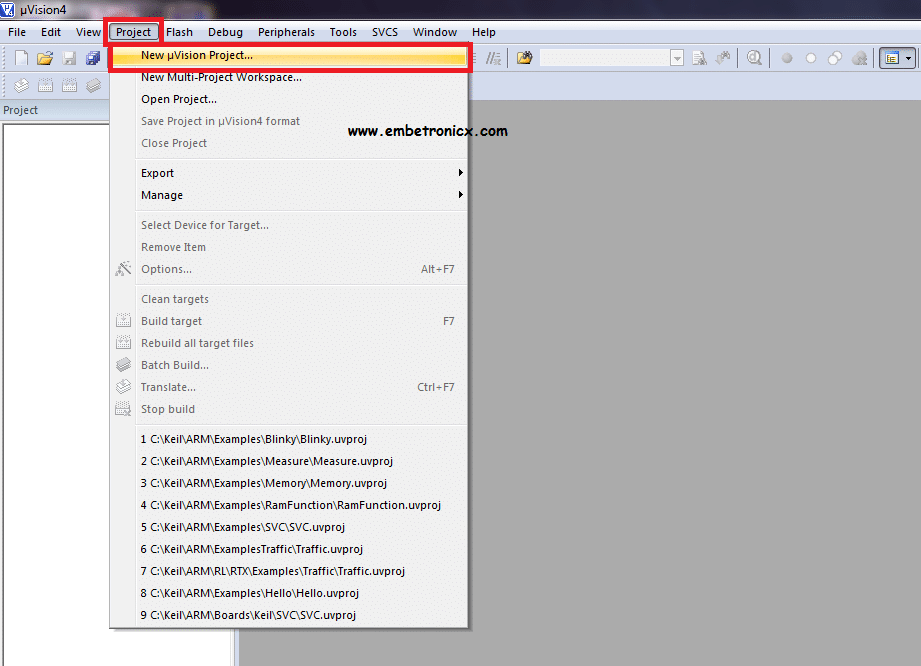The height and width of the screenshot is (666, 921).
Task: Click the Rebuild all toolbar icon
Action: point(69,86)
